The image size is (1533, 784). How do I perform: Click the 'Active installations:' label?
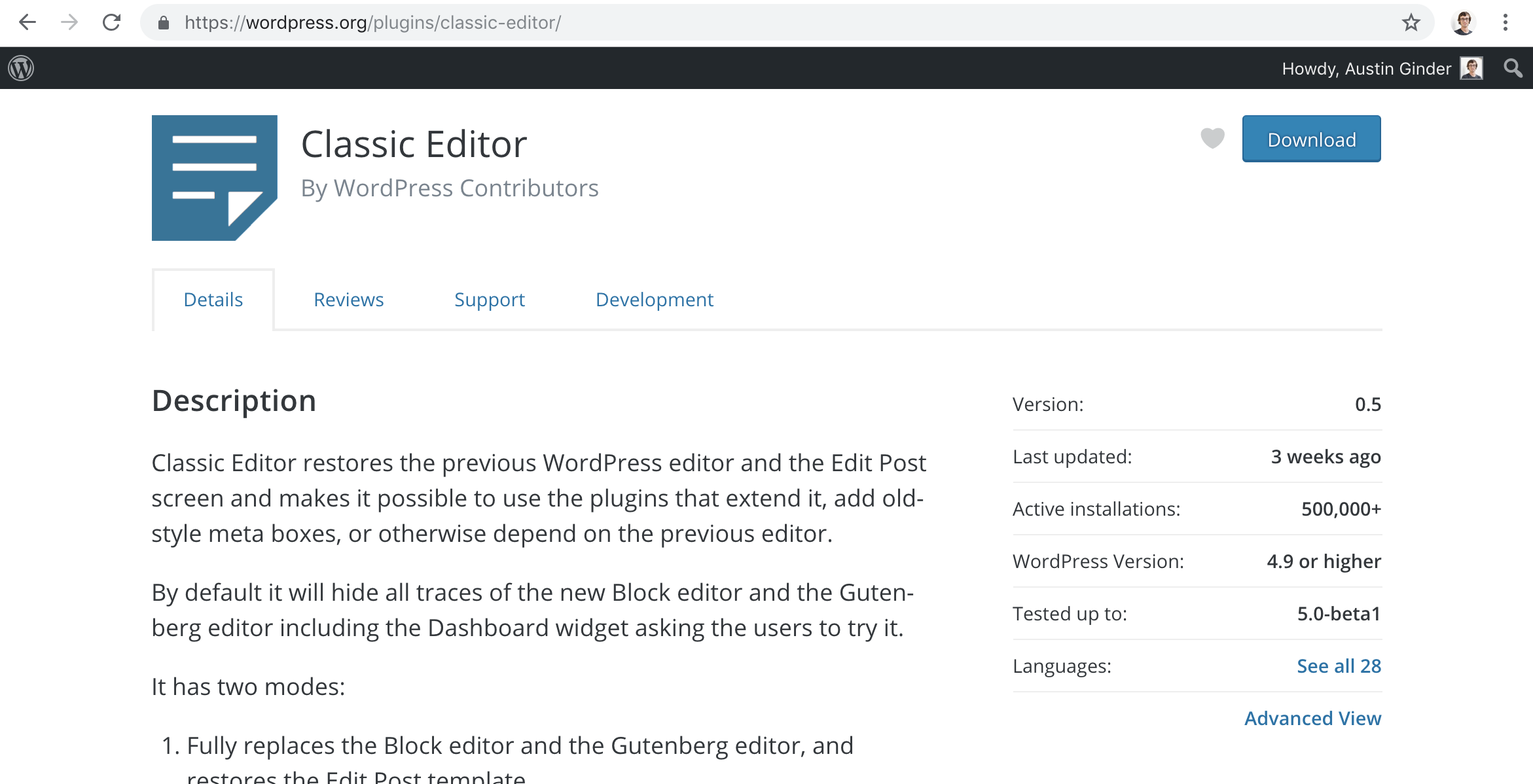1096,509
